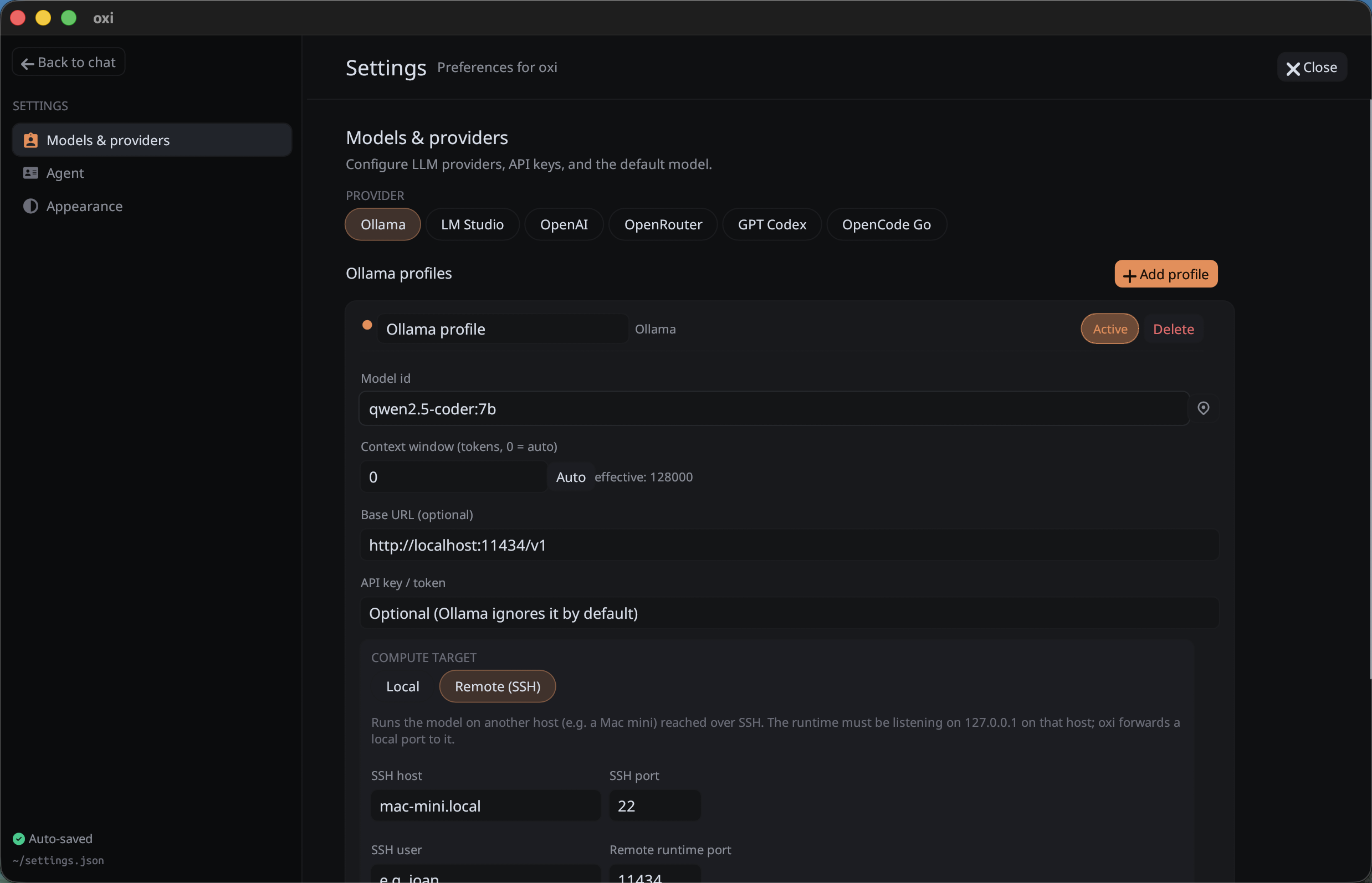Screen dimensions: 1372x883
Task: Click the Agent sidebar icon
Action: pos(30,173)
